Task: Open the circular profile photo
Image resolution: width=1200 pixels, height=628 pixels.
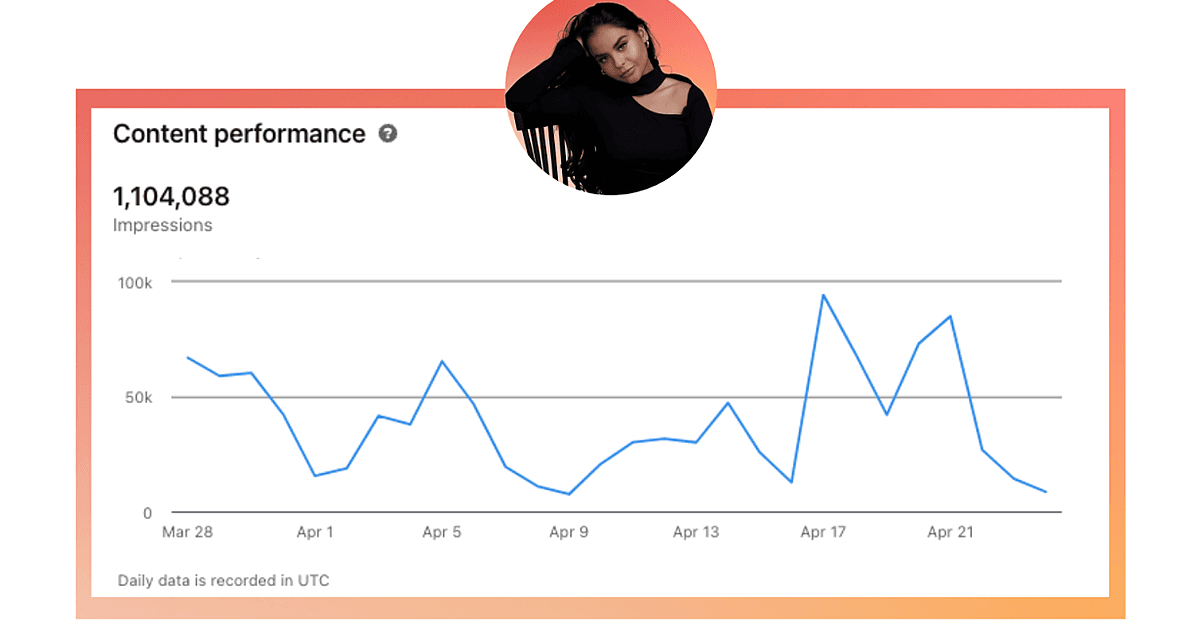Action: 609,97
